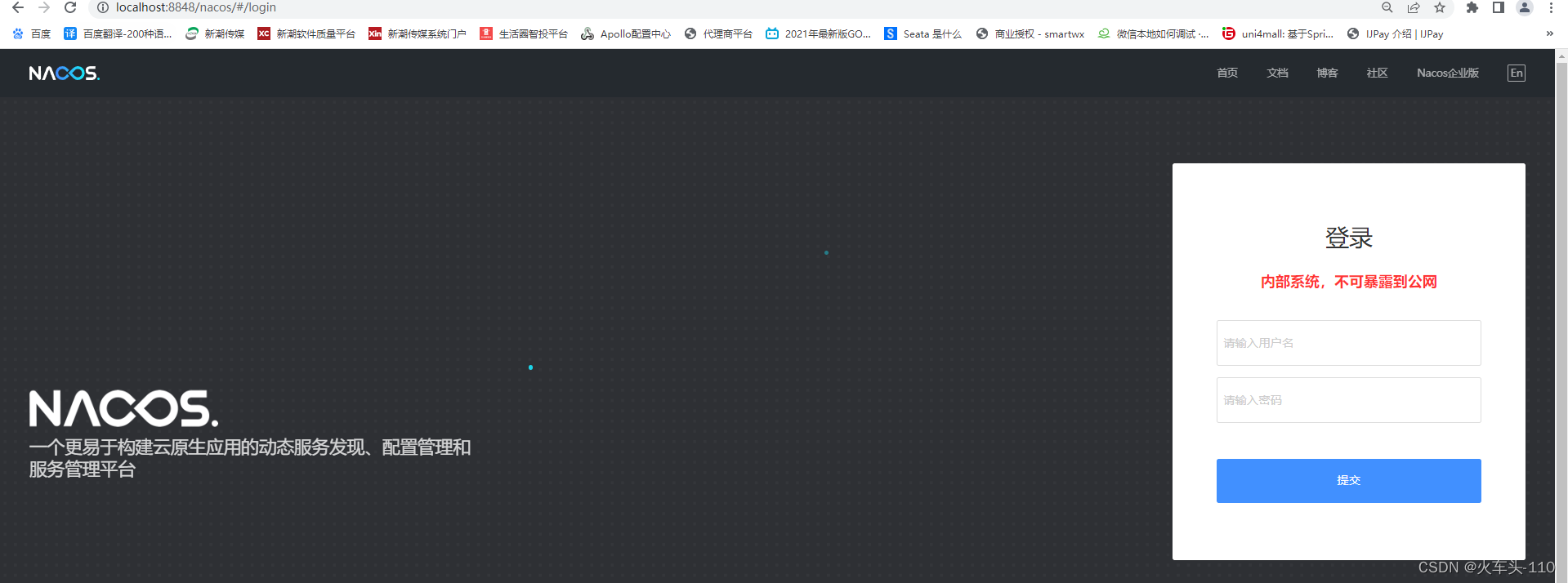Submit the login with the 提交 button
Image resolution: width=1568 pixels, height=583 pixels.
pyautogui.click(x=1348, y=480)
